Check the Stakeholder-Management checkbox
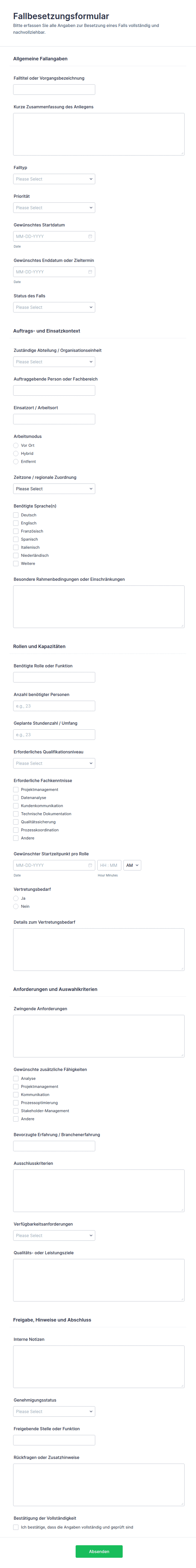This screenshot has width=196, height=1568. [x=16, y=1111]
